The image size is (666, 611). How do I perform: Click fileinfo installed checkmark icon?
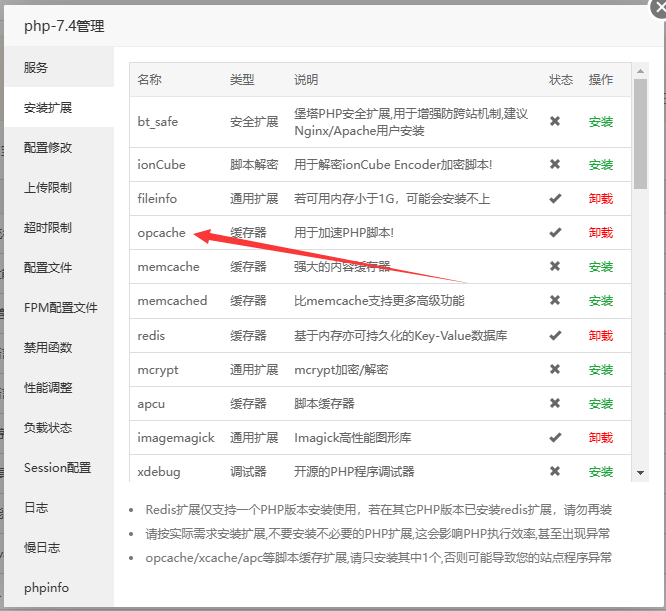(x=555, y=198)
